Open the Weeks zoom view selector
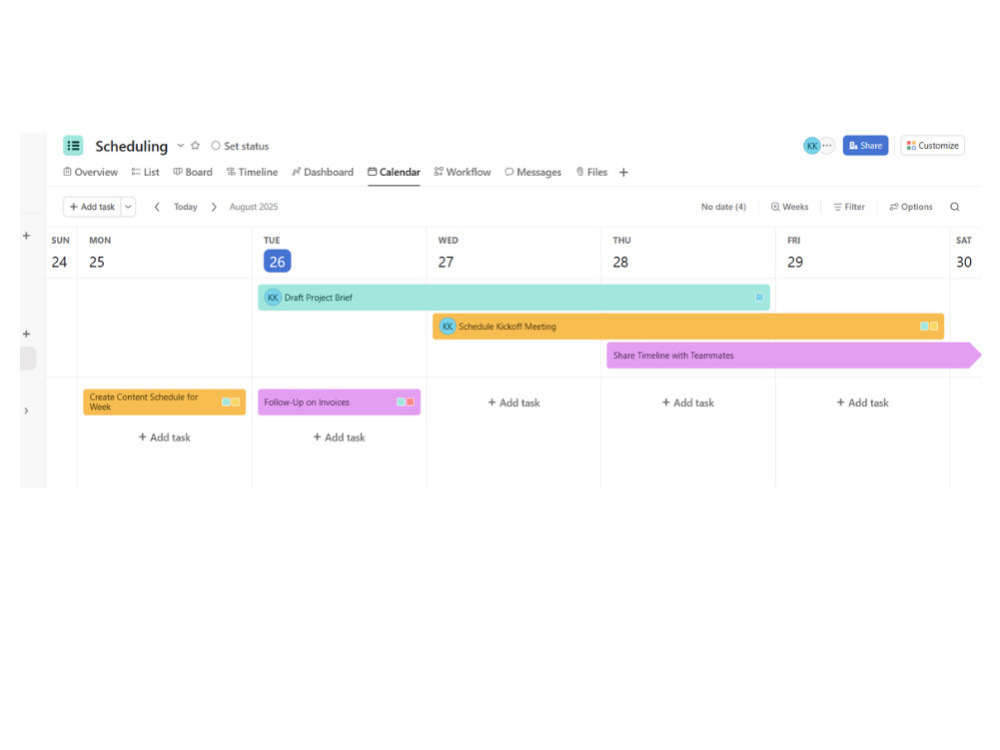 [x=790, y=207]
